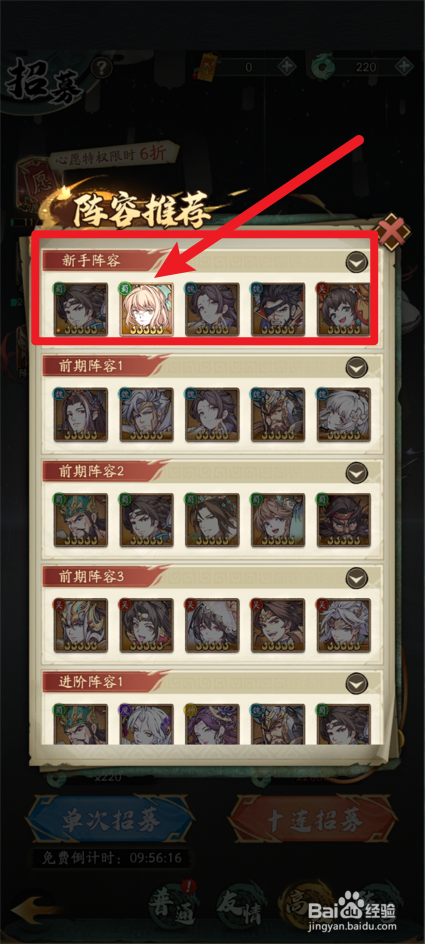
Task: Expand the 进阶阵容1 dropdown arrow
Action: pyautogui.click(x=357, y=683)
